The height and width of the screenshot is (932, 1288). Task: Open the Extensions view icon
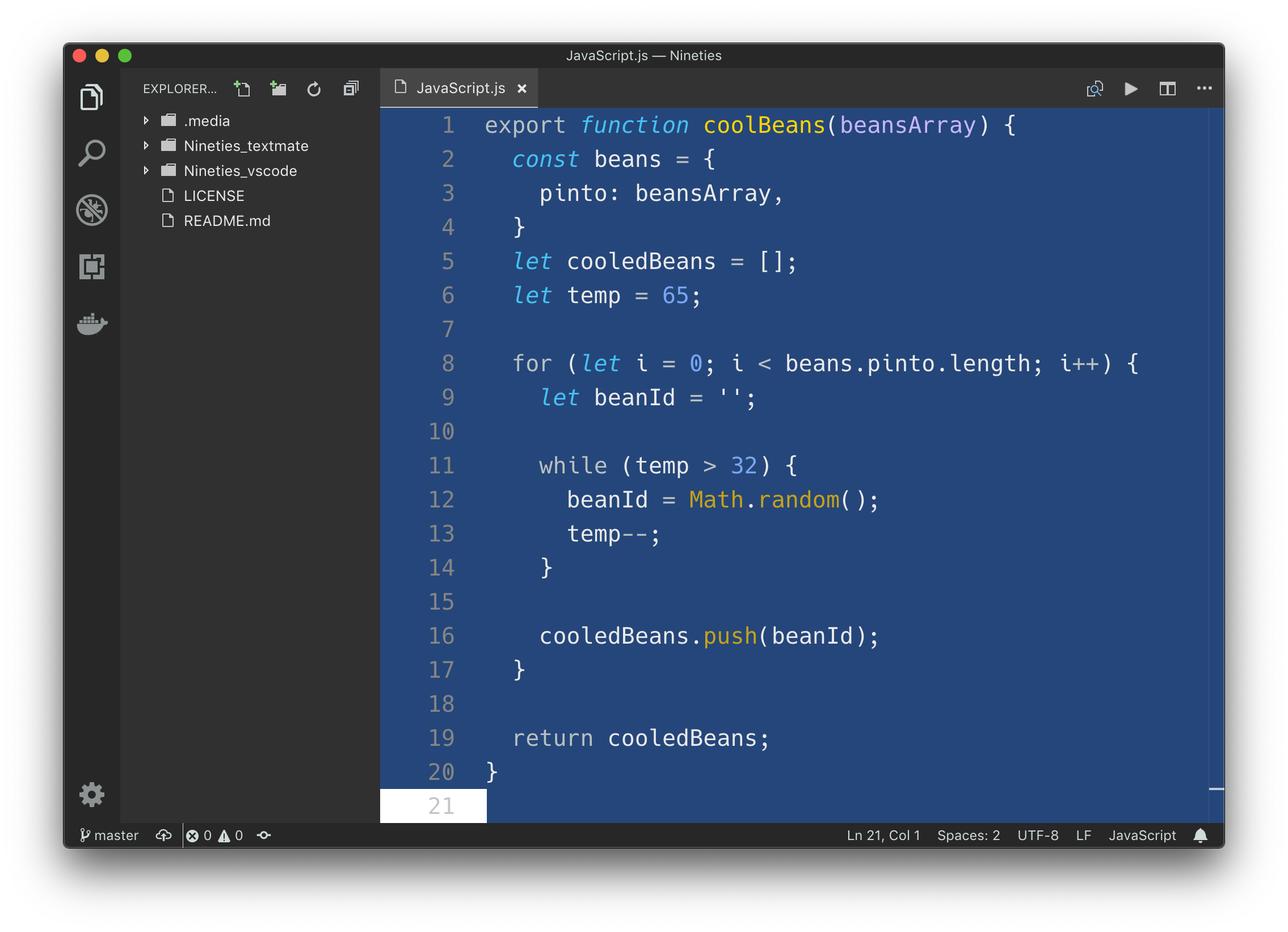[x=91, y=266]
